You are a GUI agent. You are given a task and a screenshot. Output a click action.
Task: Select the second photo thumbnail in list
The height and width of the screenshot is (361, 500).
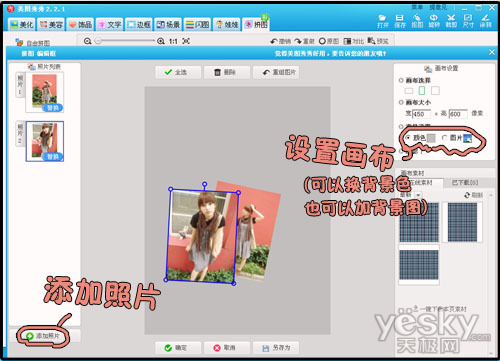[45, 141]
